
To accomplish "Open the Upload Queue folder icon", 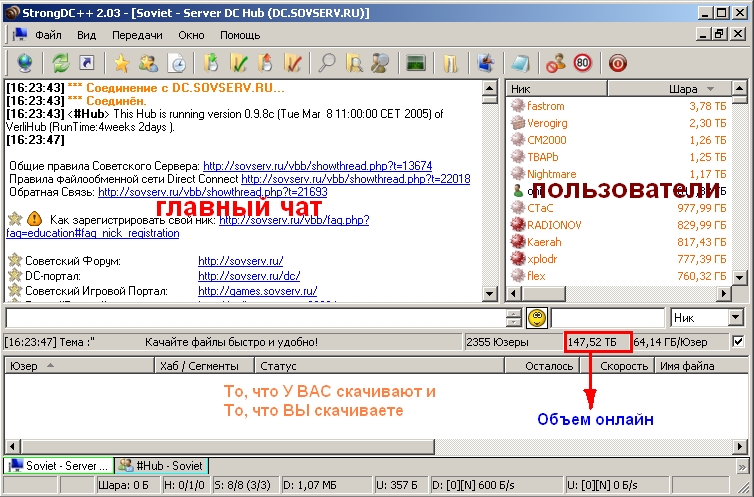I will pos(265,63).
